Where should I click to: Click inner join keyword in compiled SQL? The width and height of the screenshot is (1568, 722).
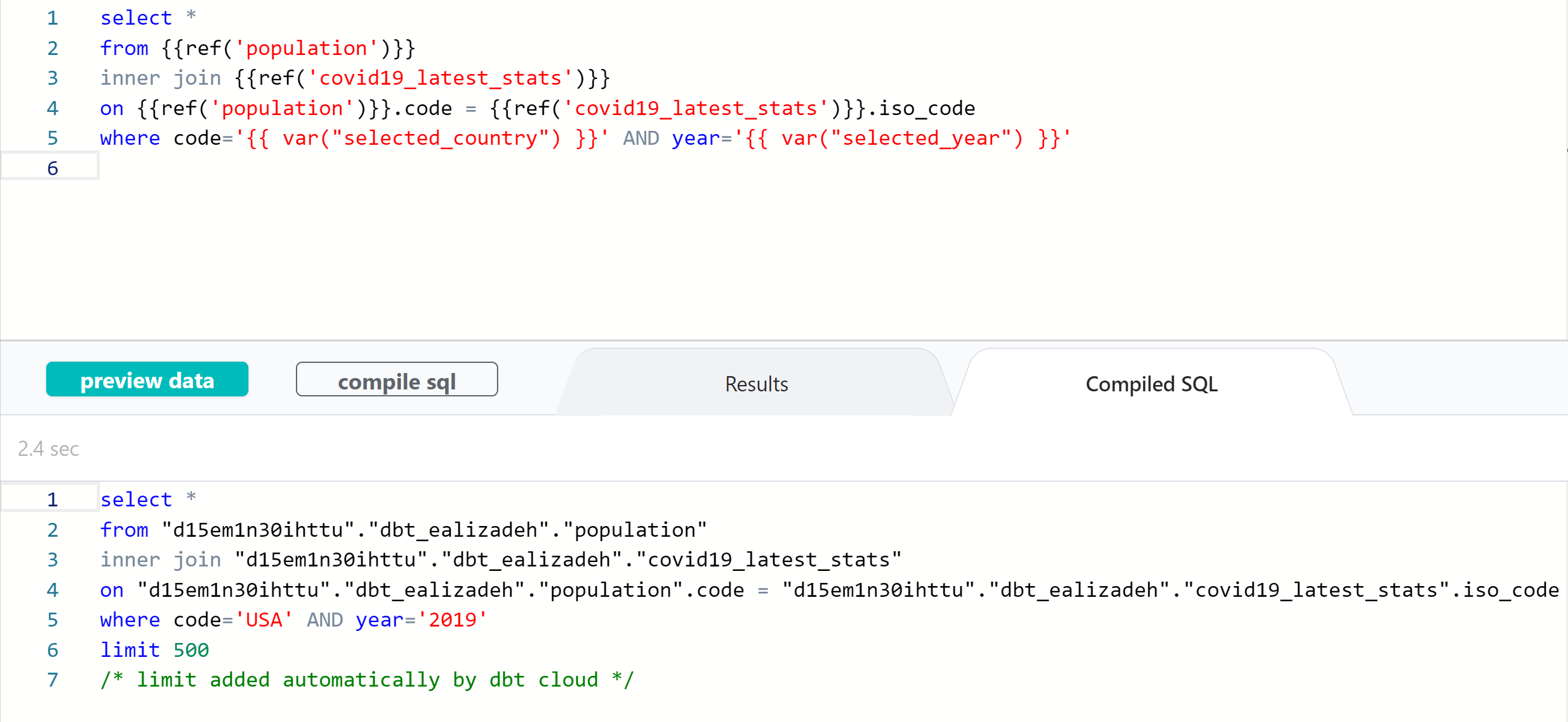161,560
